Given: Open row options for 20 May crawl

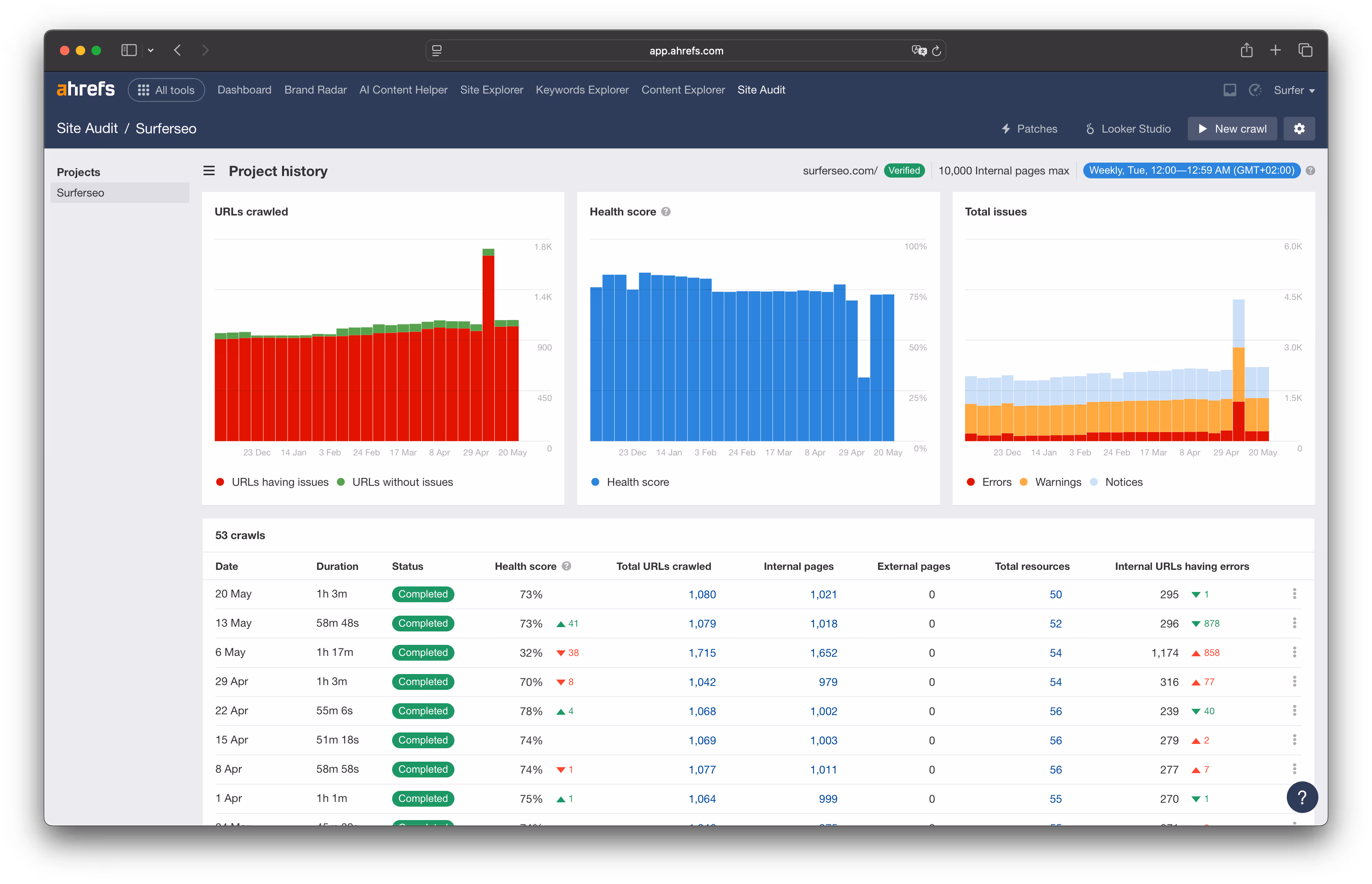Looking at the screenshot, I should click(x=1294, y=594).
